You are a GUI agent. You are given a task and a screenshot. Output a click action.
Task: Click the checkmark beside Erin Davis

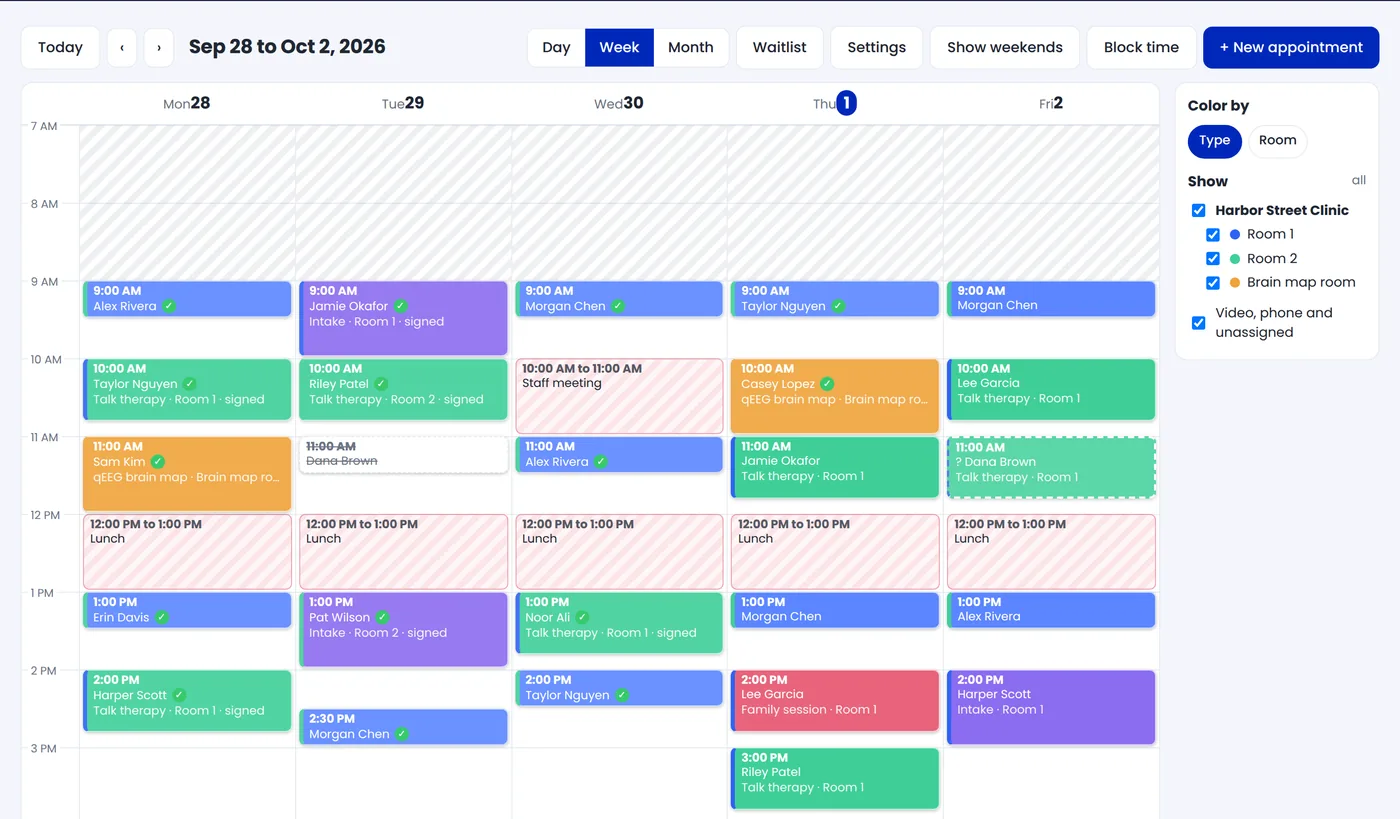(161, 617)
